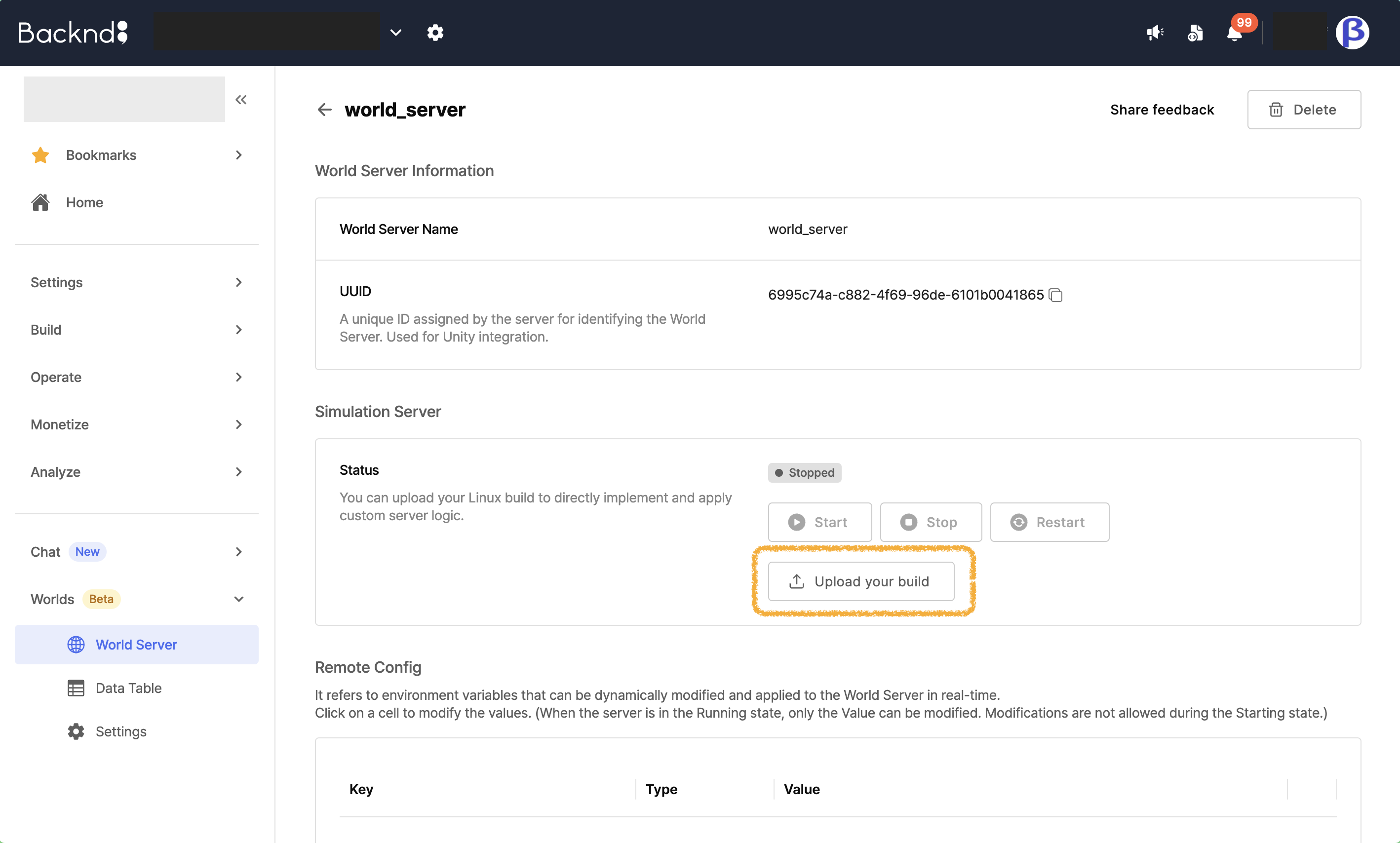Viewport: 1400px width, 843px height.
Task: Click the Worlds Settings gear icon
Action: point(76,731)
